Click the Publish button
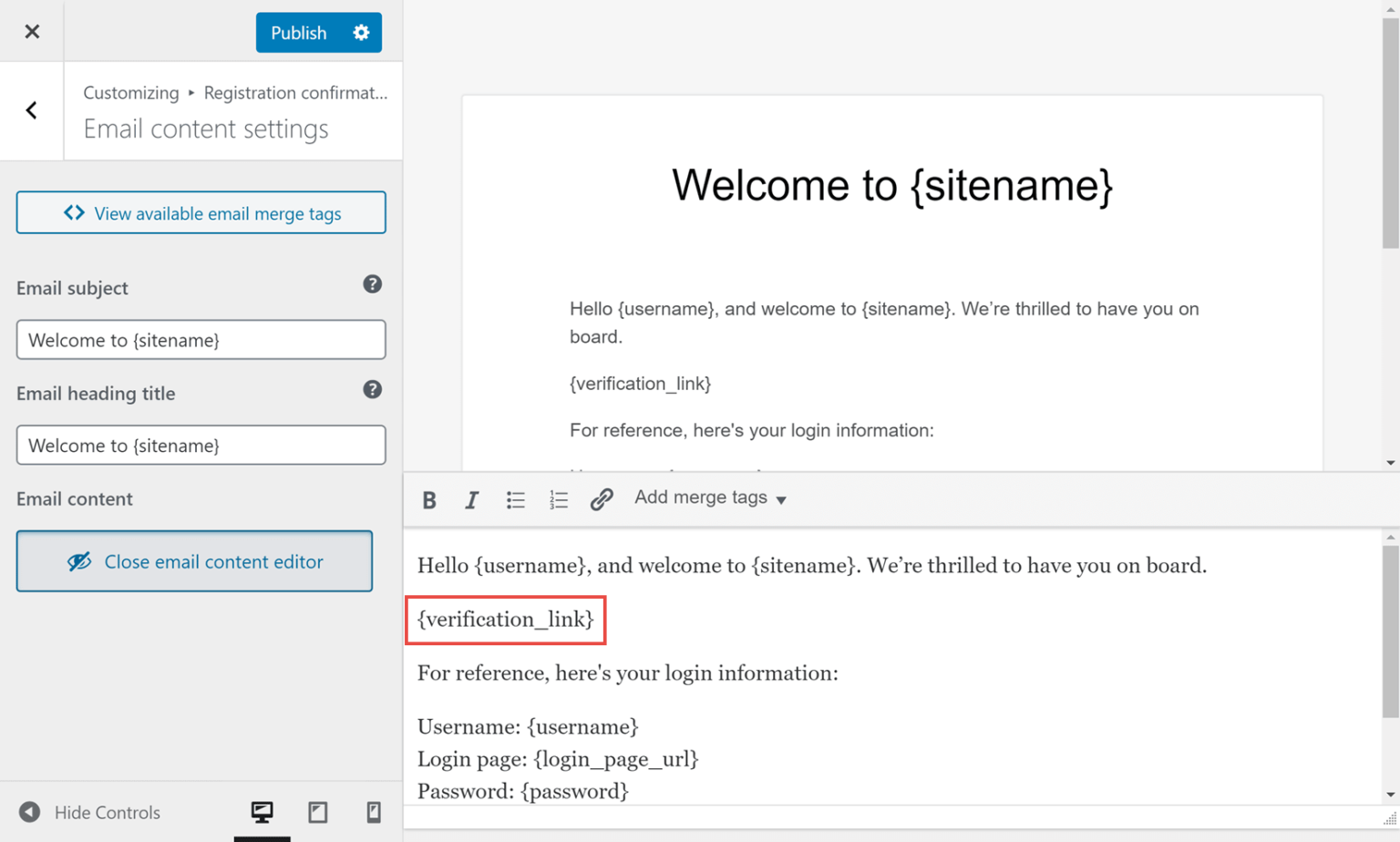The width and height of the screenshot is (1400, 842). coord(299,33)
